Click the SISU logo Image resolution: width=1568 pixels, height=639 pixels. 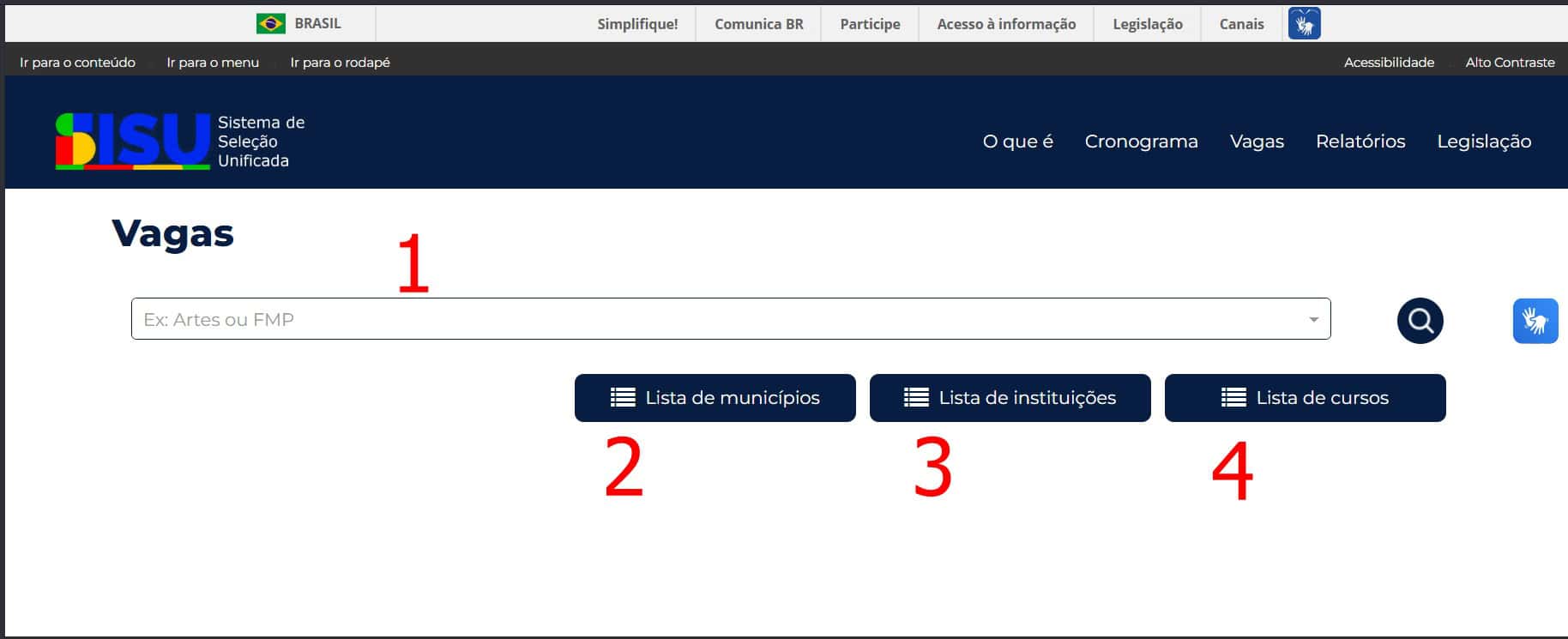133,141
